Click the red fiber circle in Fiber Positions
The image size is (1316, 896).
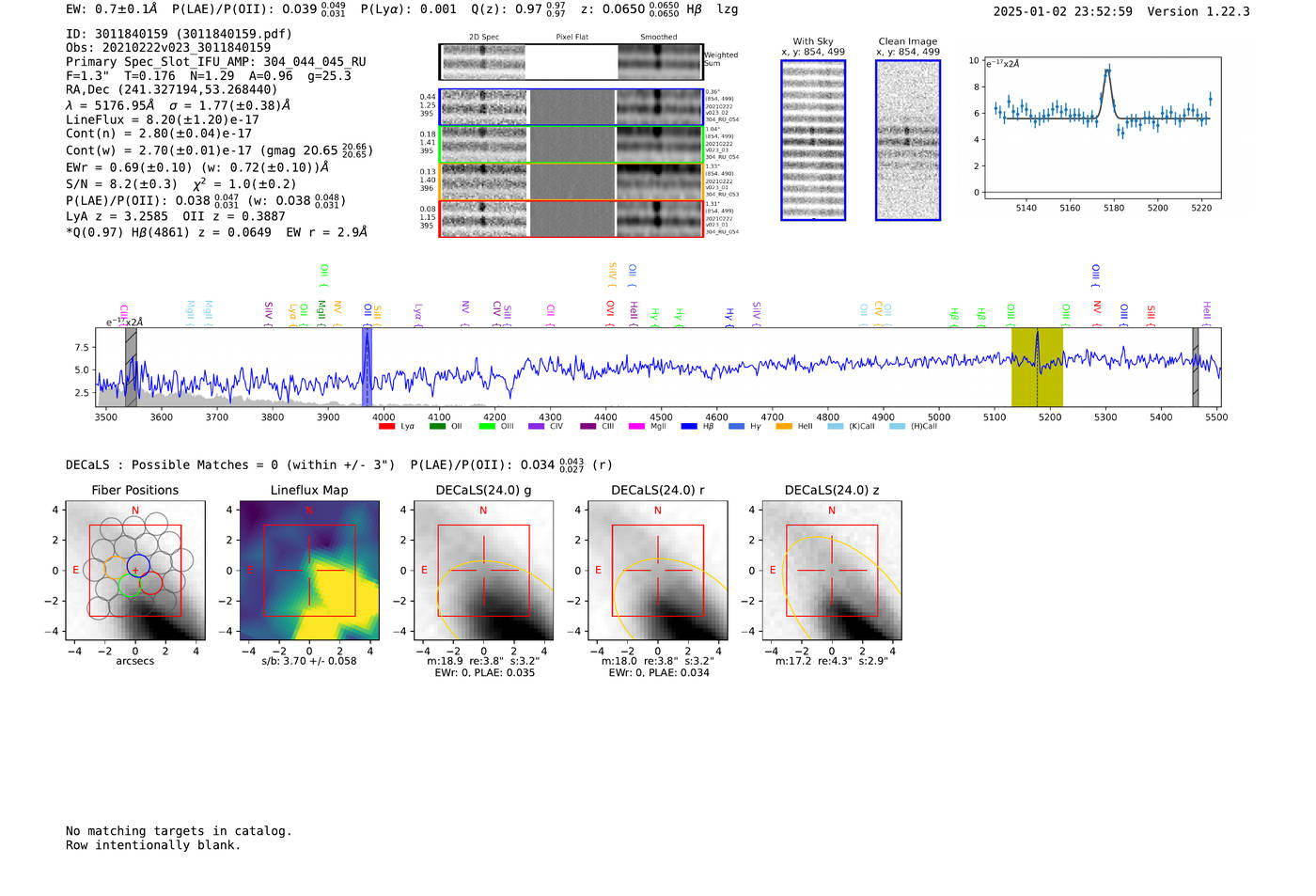point(151,584)
